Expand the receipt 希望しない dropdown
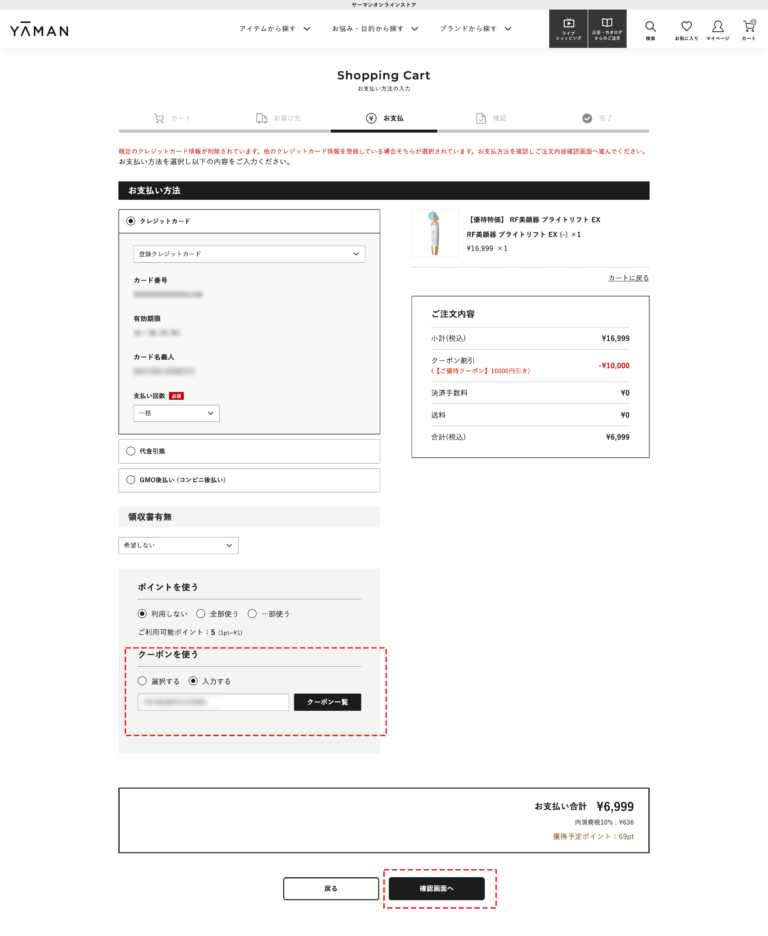Screen dimensions: 768x936 tap(178, 545)
